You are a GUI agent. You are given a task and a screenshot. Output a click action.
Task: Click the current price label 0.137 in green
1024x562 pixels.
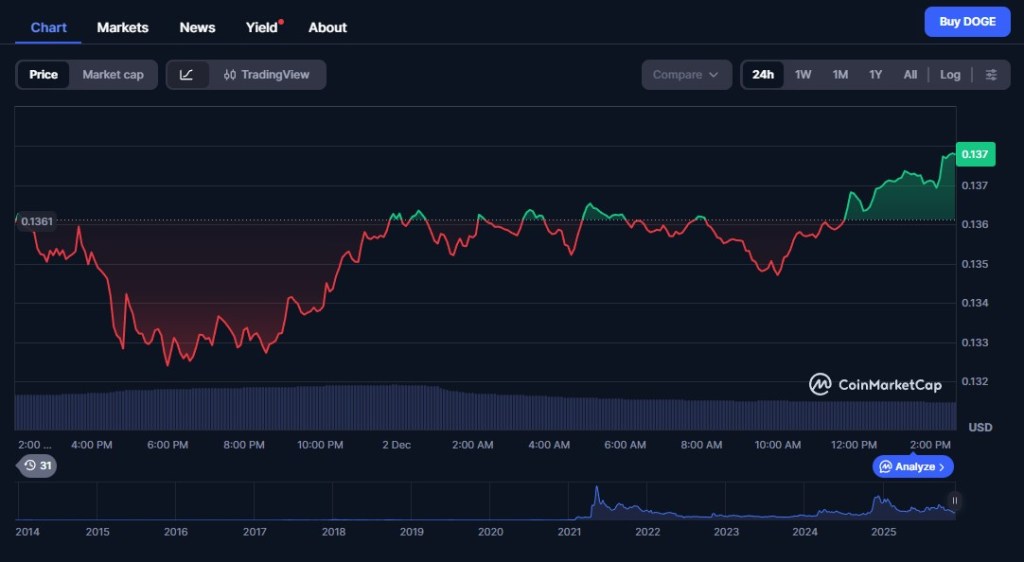[975, 154]
